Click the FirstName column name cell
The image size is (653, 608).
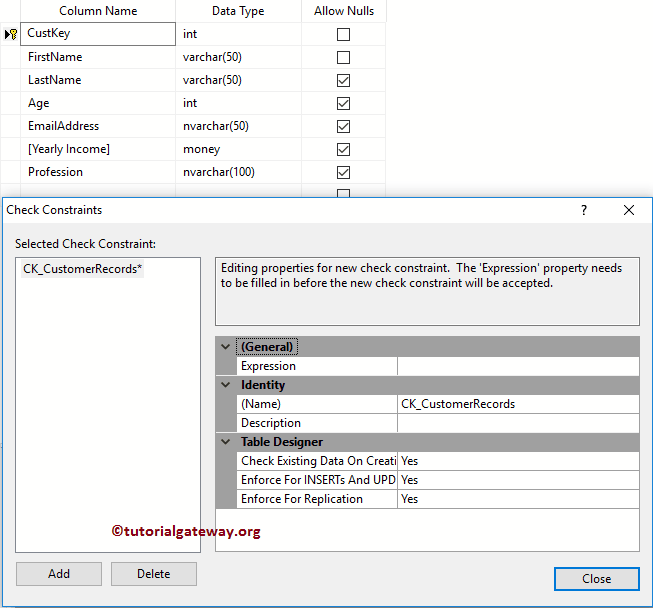[98, 57]
